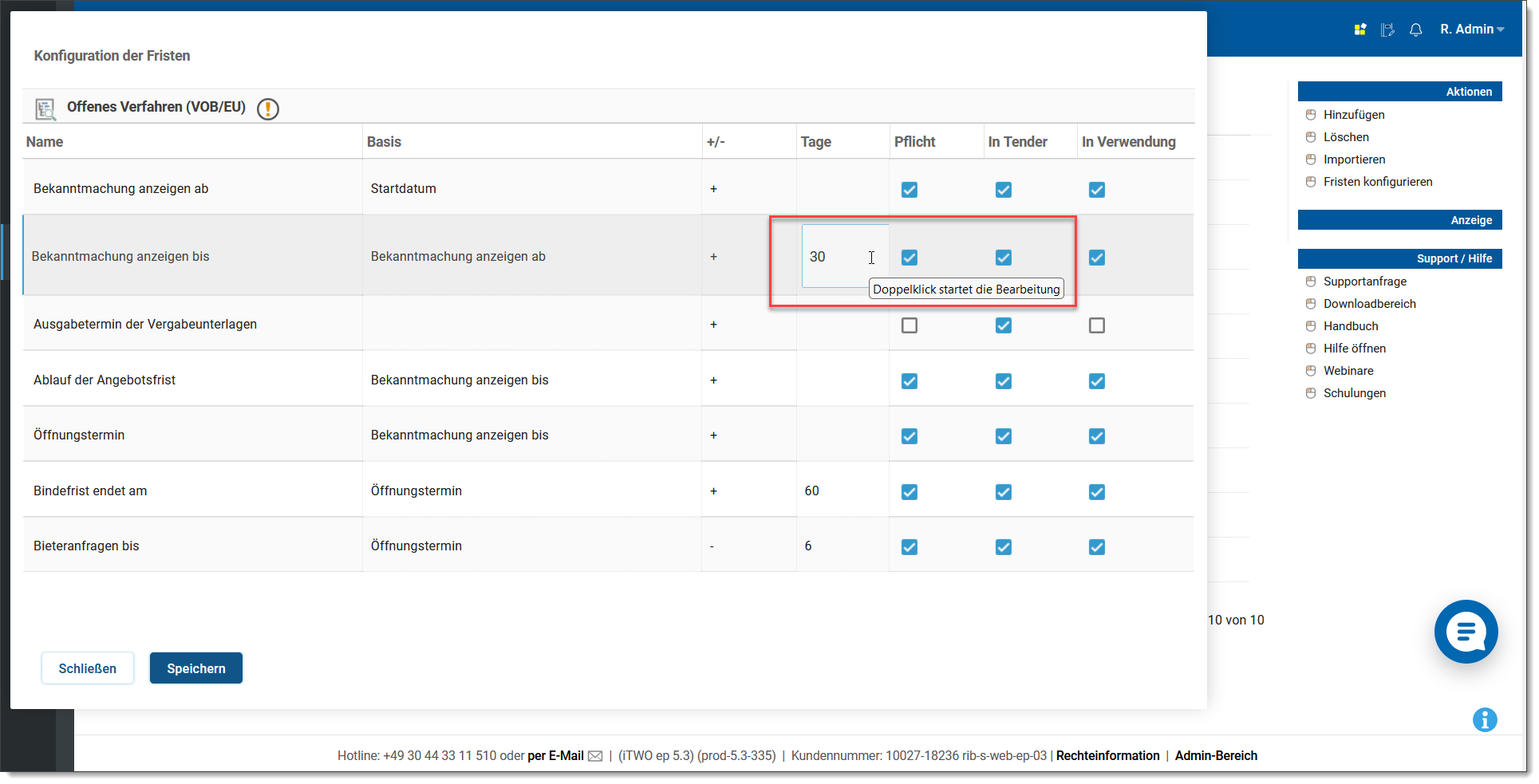Click Öffnungstermin basis in Bindefrist row
This screenshot has height=784, width=1539.
(416, 491)
